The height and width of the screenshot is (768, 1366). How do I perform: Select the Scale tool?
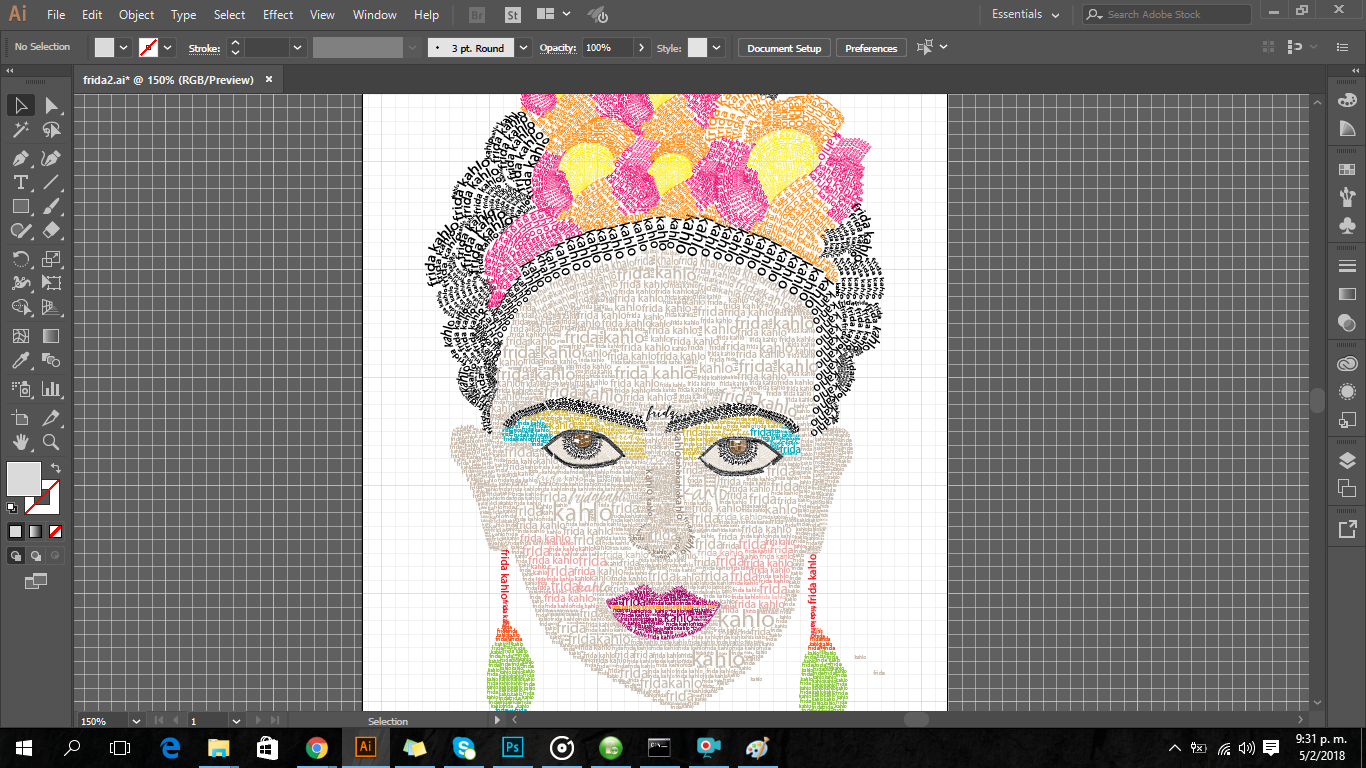[51, 258]
